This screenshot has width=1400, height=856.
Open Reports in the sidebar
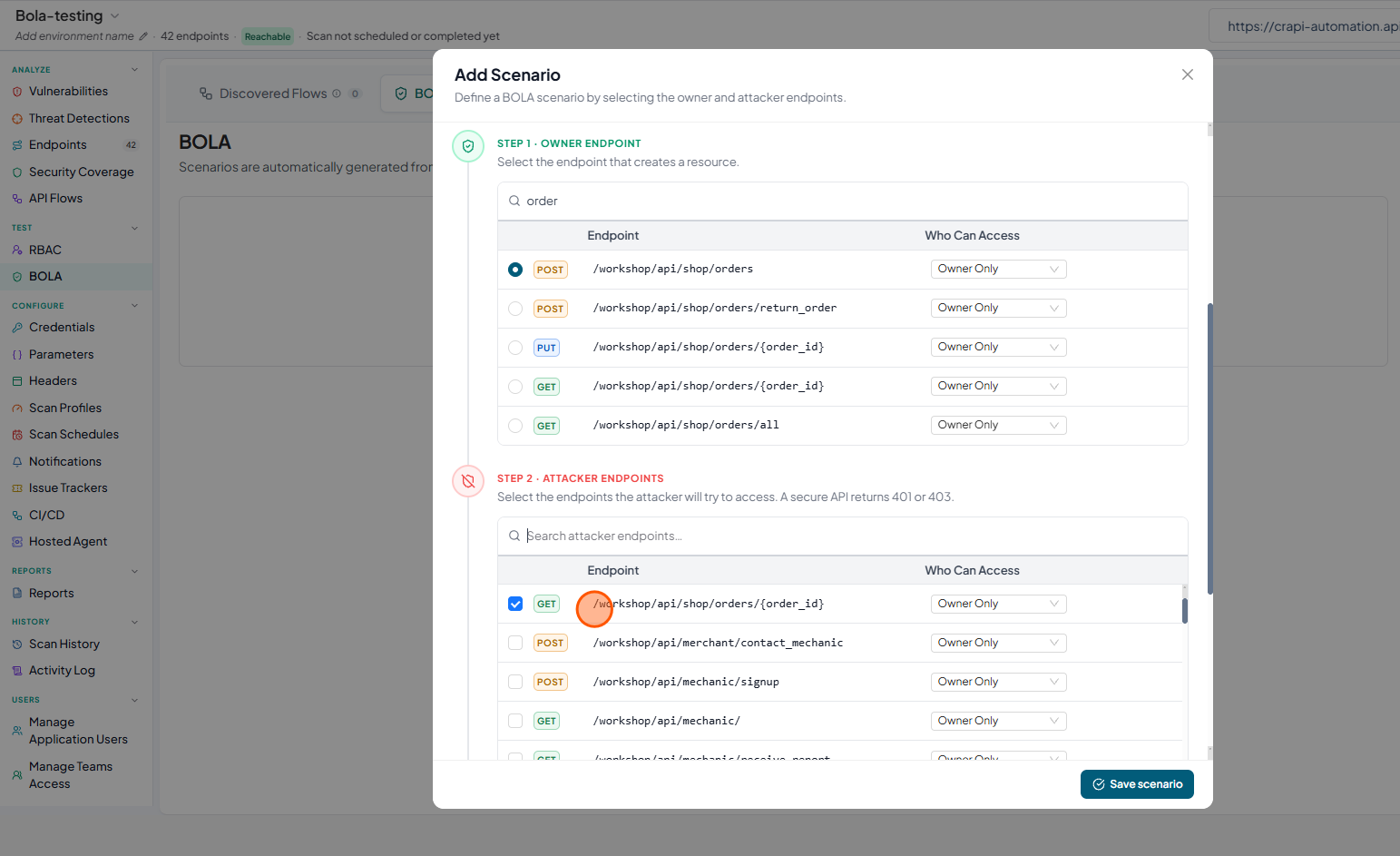[76, 594]
